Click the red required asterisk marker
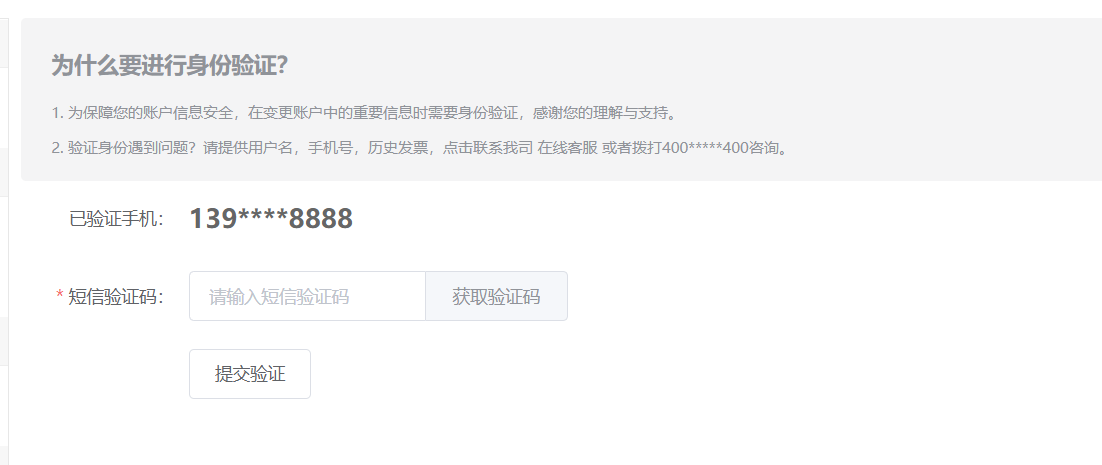 pyautogui.click(x=60, y=296)
